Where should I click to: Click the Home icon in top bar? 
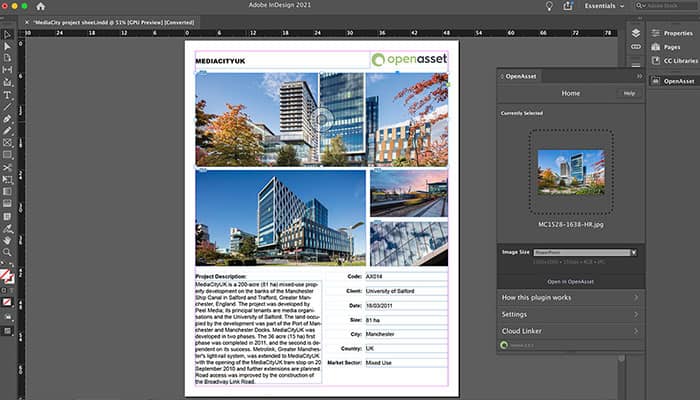click(x=41, y=6)
